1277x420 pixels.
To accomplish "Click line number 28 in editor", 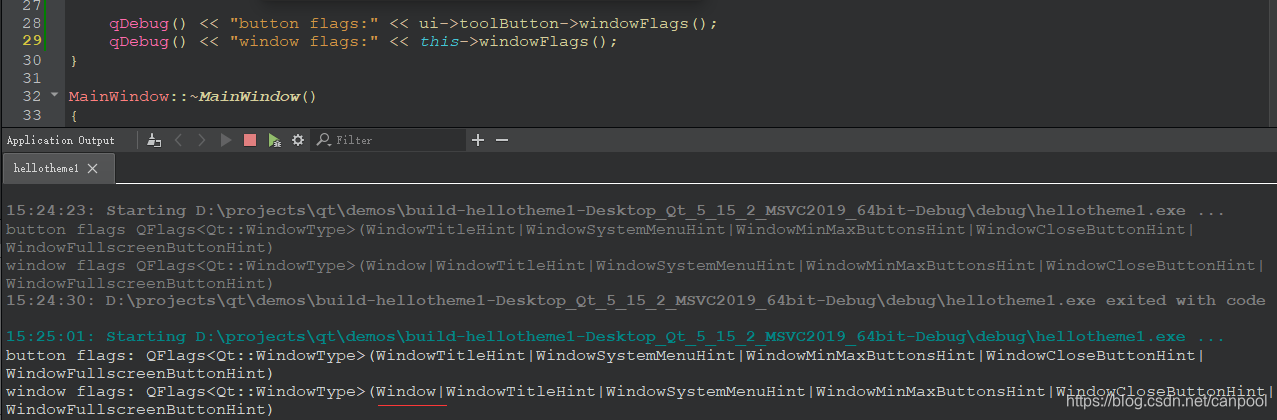I will pyautogui.click(x=31, y=23).
